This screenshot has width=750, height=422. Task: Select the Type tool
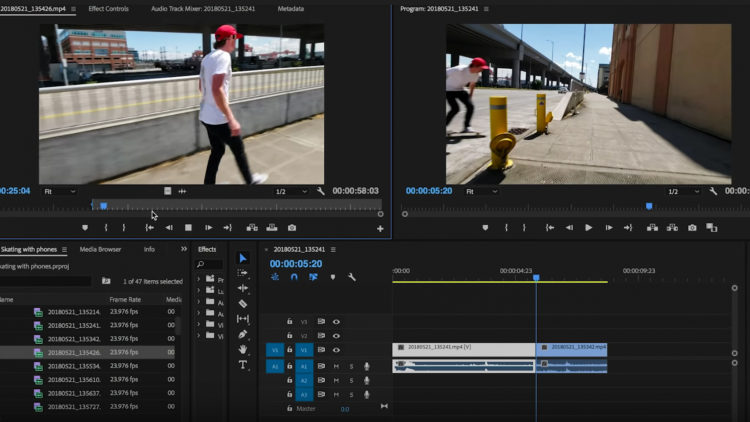point(243,365)
